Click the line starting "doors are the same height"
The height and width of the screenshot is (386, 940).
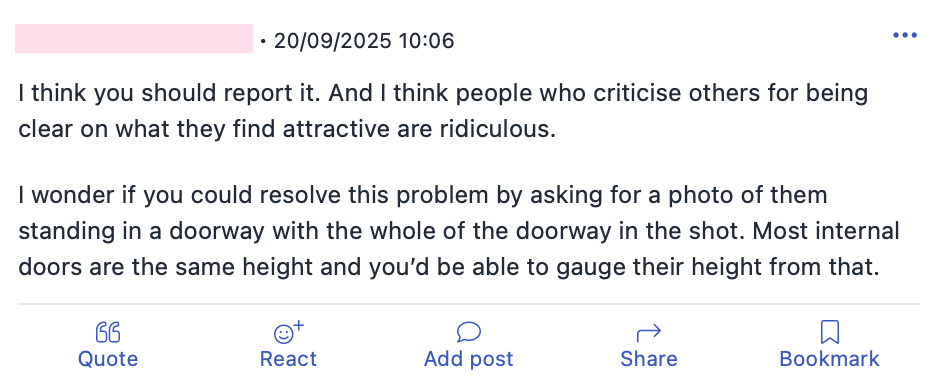(448, 267)
